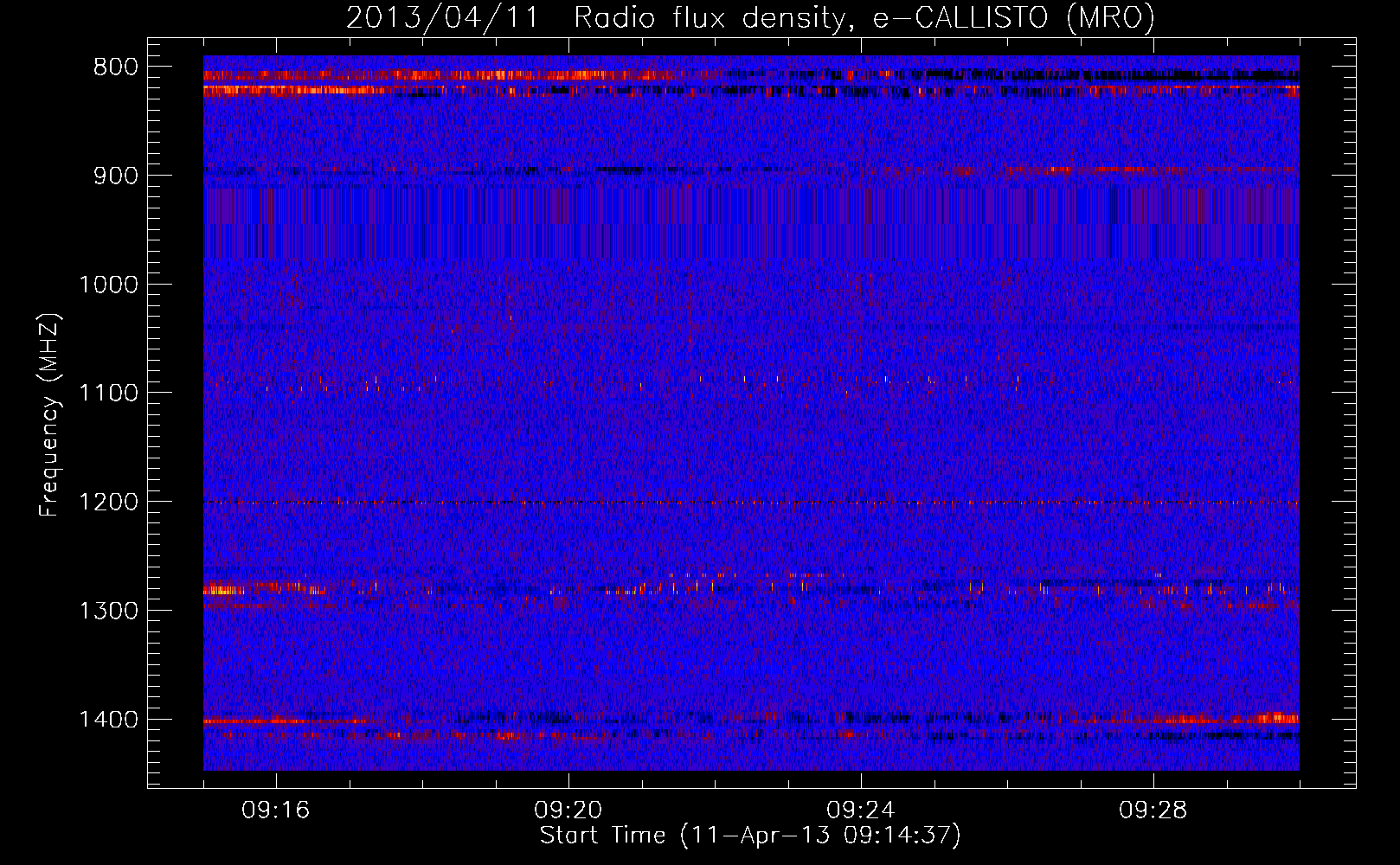Click the 1400 frequency tick label
The width and height of the screenshot is (1400, 865).
click(108, 720)
